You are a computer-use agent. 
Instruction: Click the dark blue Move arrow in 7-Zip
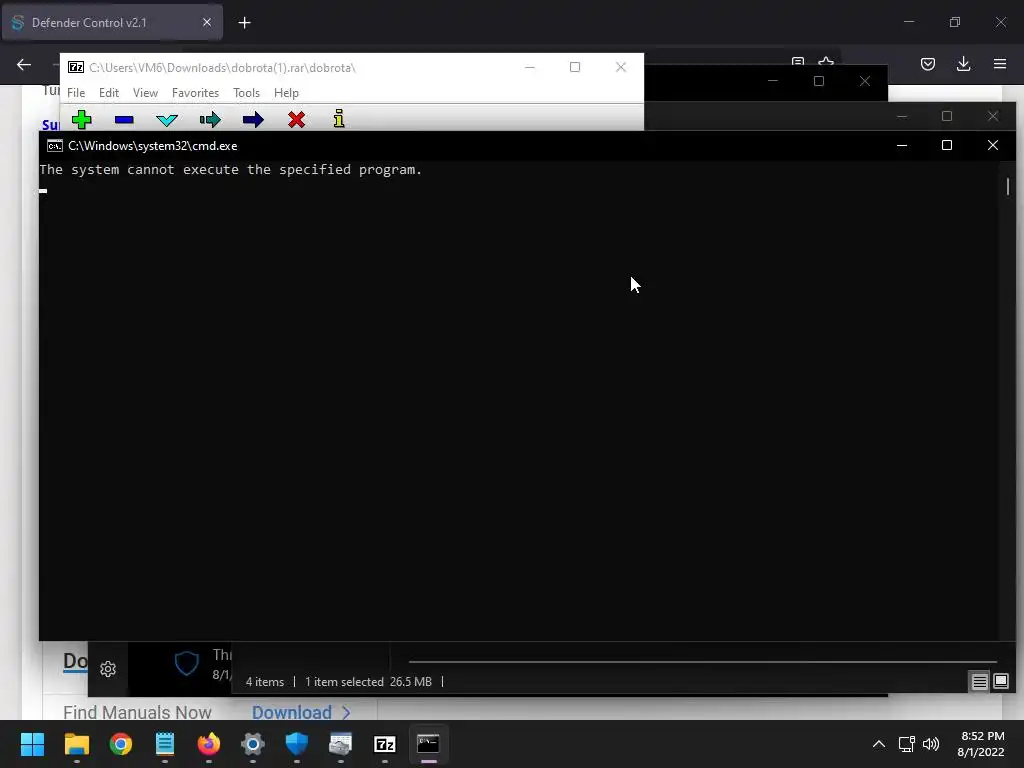tap(253, 120)
